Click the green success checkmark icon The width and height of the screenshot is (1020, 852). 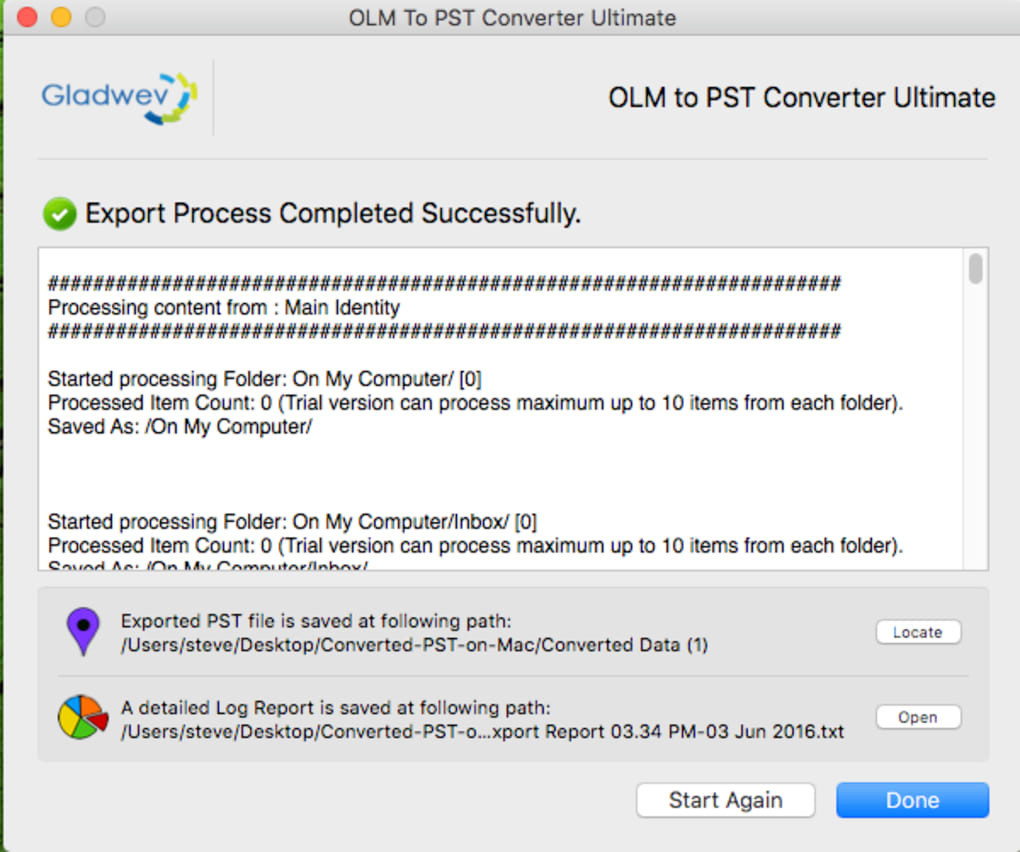[x=60, y=214]
